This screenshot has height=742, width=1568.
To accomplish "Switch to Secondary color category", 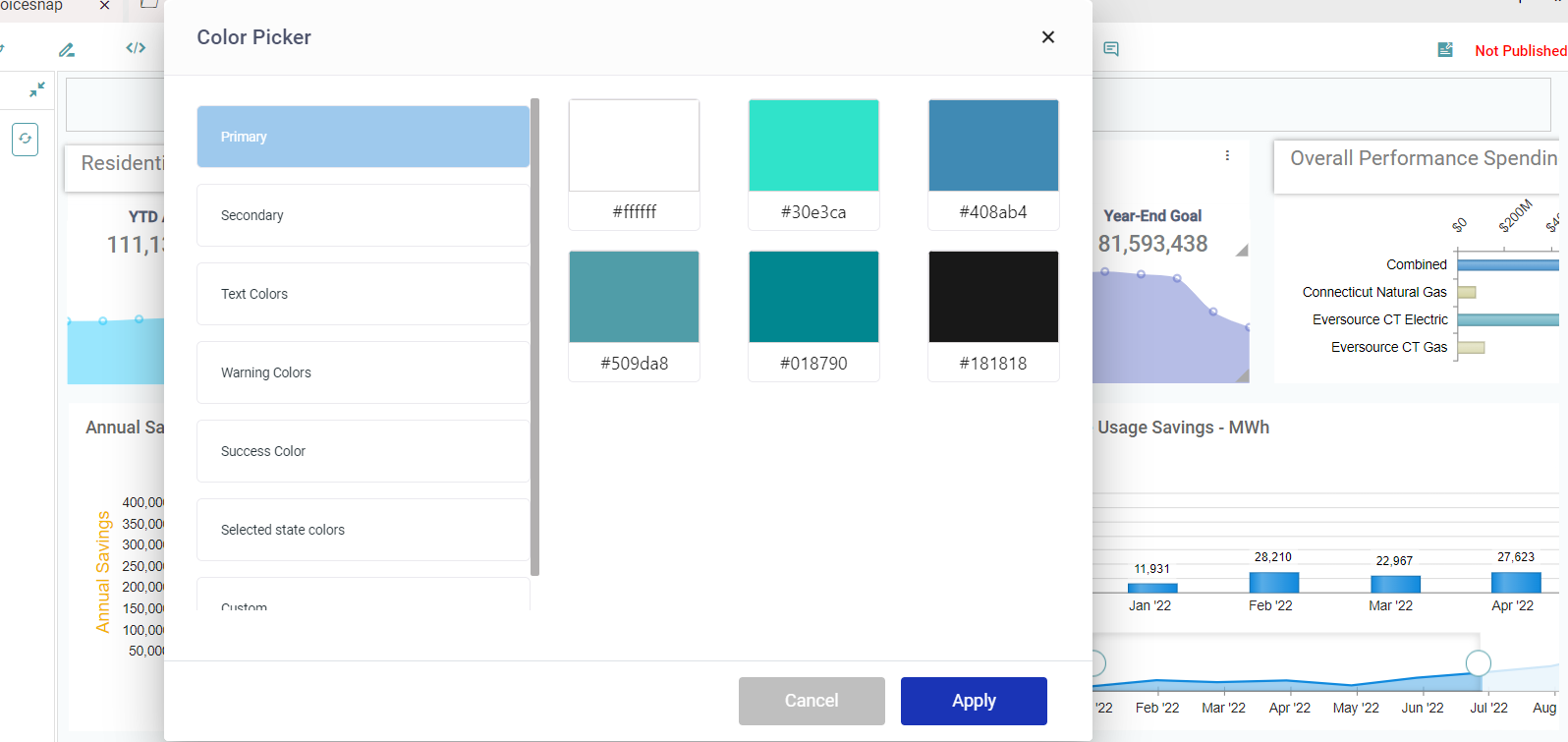I will coord(363,215).
